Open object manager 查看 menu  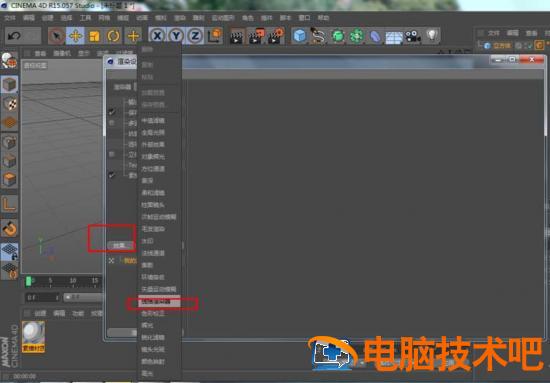click(x=531, y=33)
